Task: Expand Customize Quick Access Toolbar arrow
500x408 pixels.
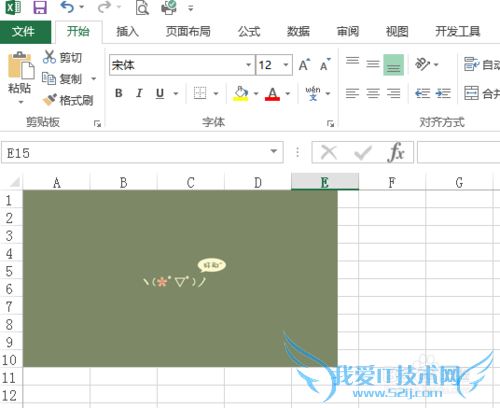Action: pos(191,8)
